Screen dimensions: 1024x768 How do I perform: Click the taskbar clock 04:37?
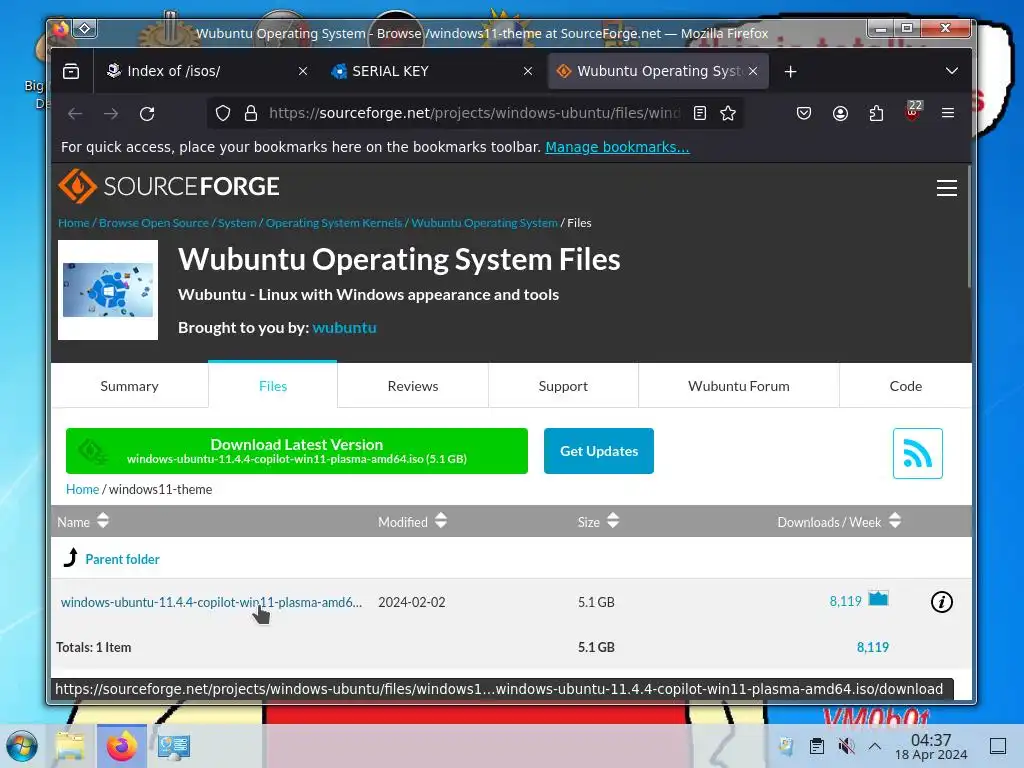(x=931, y=746)
